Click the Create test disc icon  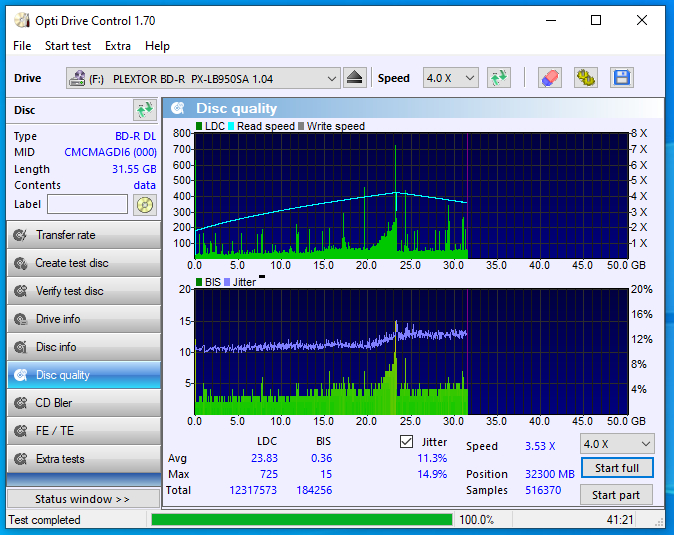pos(20,263)
